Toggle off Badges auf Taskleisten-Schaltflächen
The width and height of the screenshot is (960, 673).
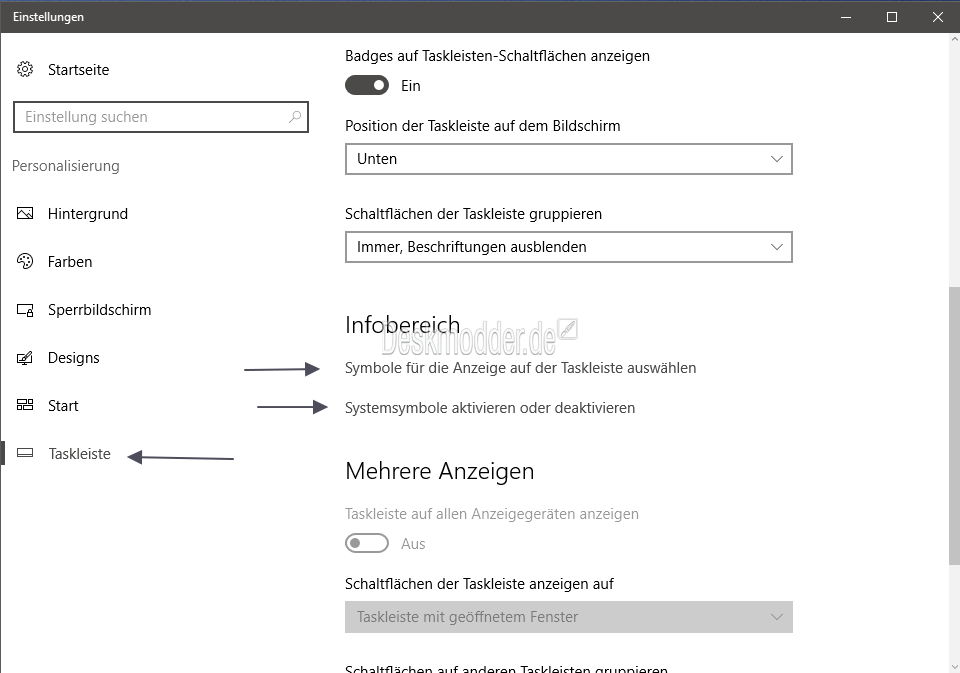367,85
